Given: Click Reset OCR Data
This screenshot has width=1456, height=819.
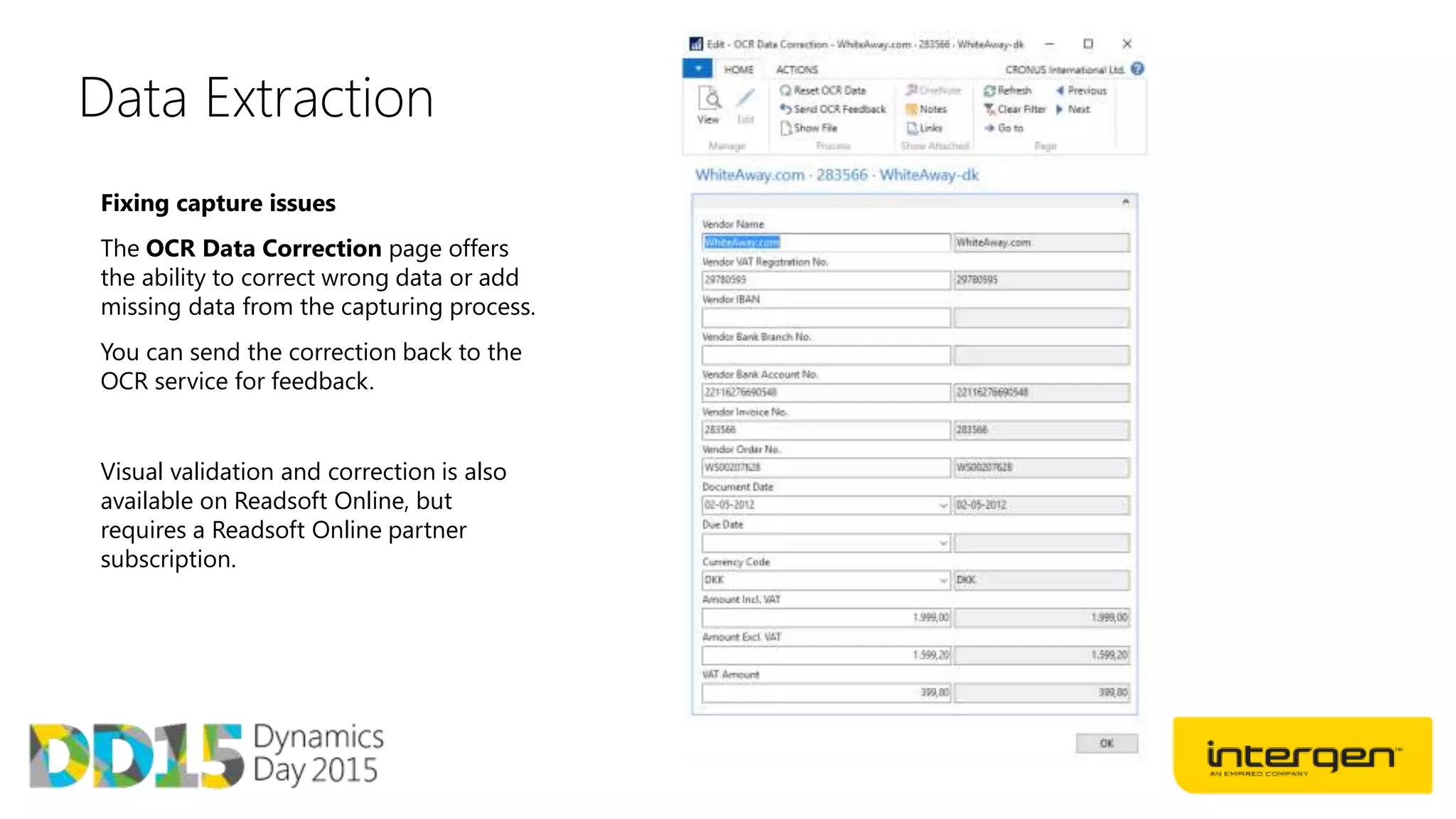Looking at the screenshot, I should click(823, 90).
